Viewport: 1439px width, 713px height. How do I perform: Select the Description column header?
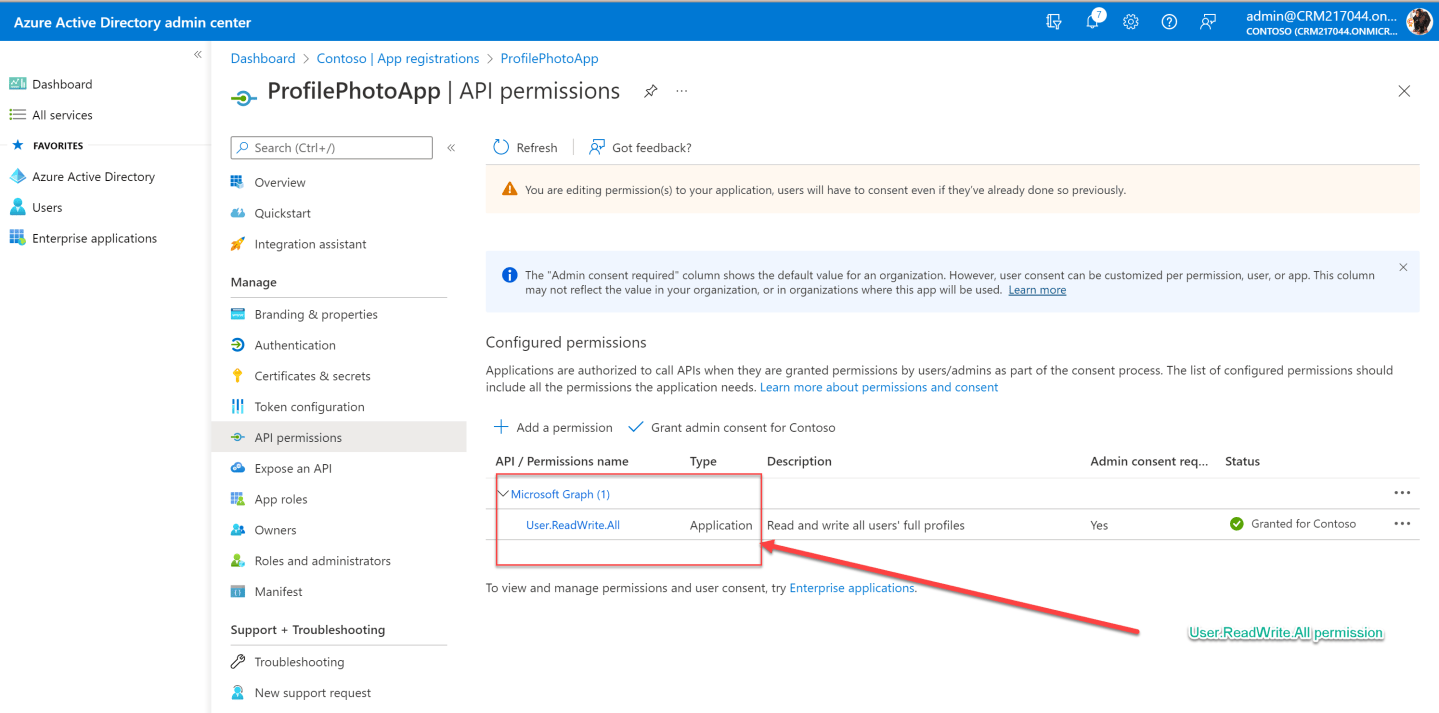click(799, 462)
